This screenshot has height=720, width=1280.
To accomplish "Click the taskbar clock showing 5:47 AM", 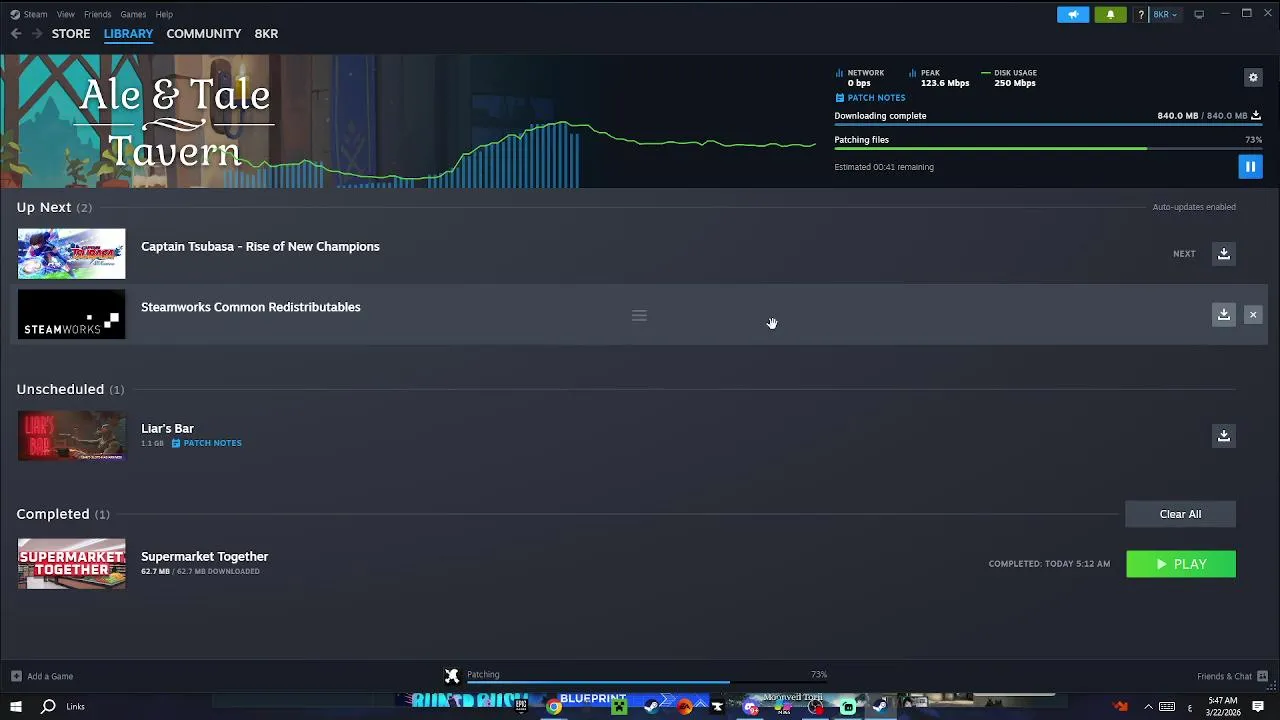I will click(1222, 707).
